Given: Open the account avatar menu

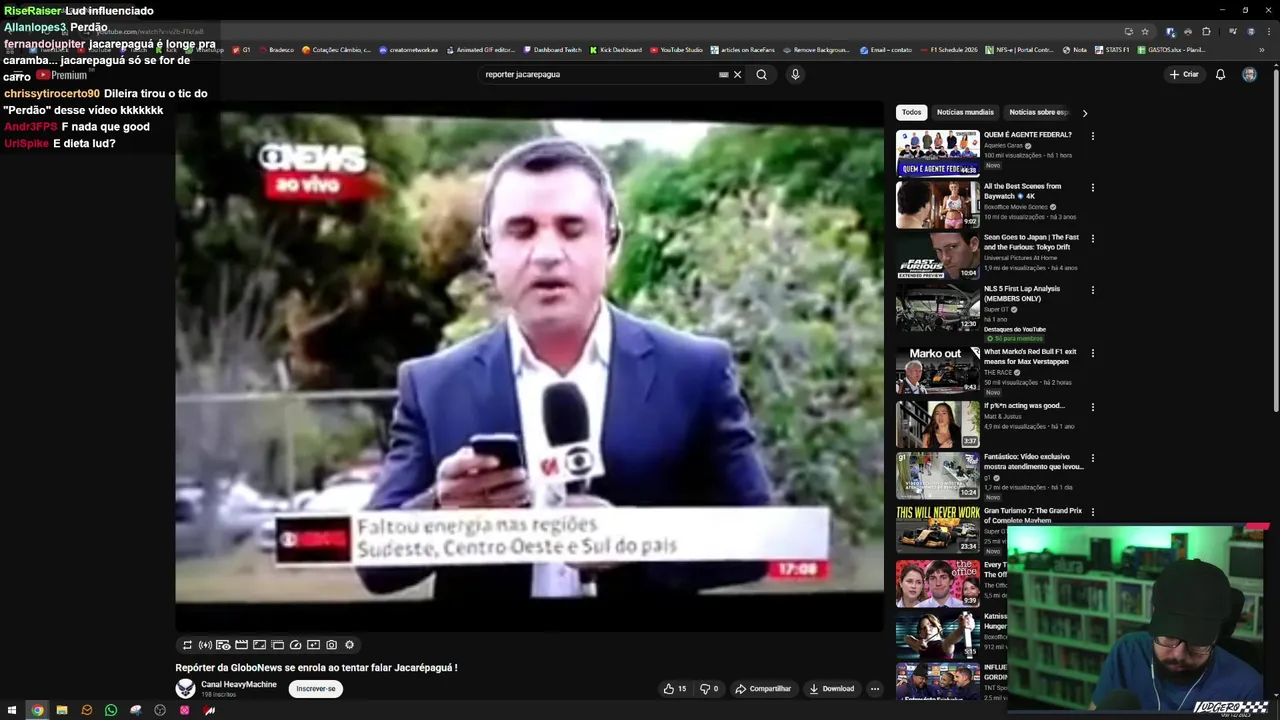Looking at the screenshot, I should pyautogui.click(x=1249, y=74).
